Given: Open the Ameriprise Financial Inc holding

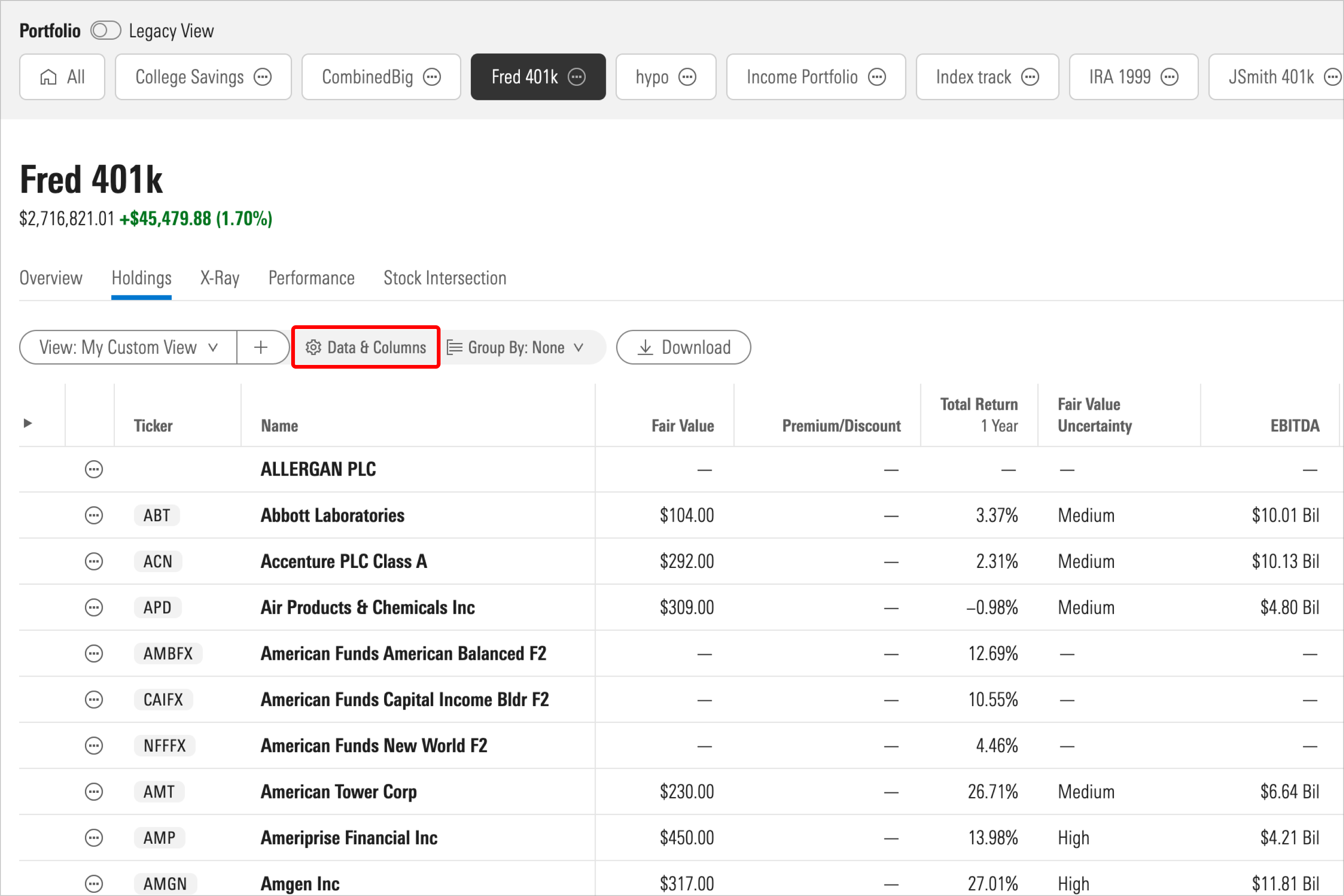Looking at the screenshot, I should pos(349,838).
